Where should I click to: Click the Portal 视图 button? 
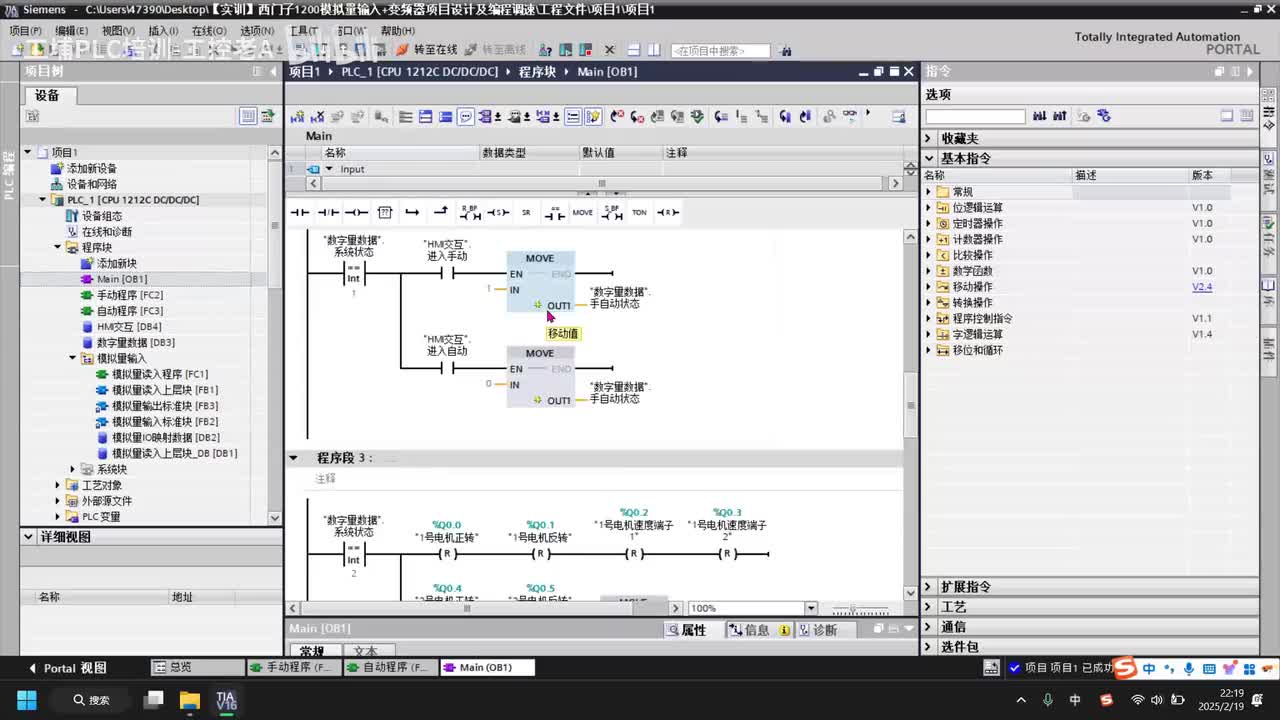[x=68, y=668]
